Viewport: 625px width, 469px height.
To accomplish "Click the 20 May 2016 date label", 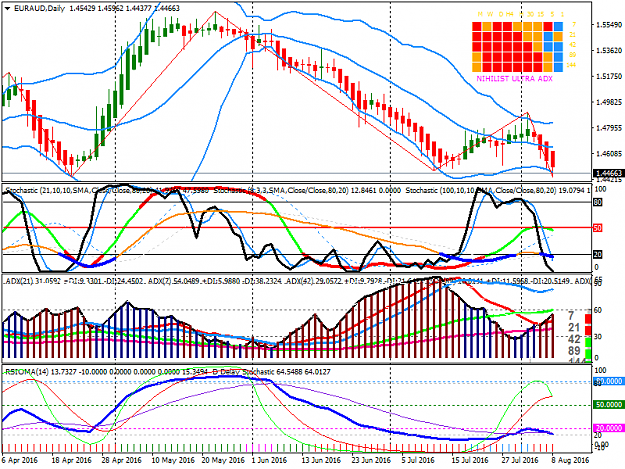I will coord(223,460).
